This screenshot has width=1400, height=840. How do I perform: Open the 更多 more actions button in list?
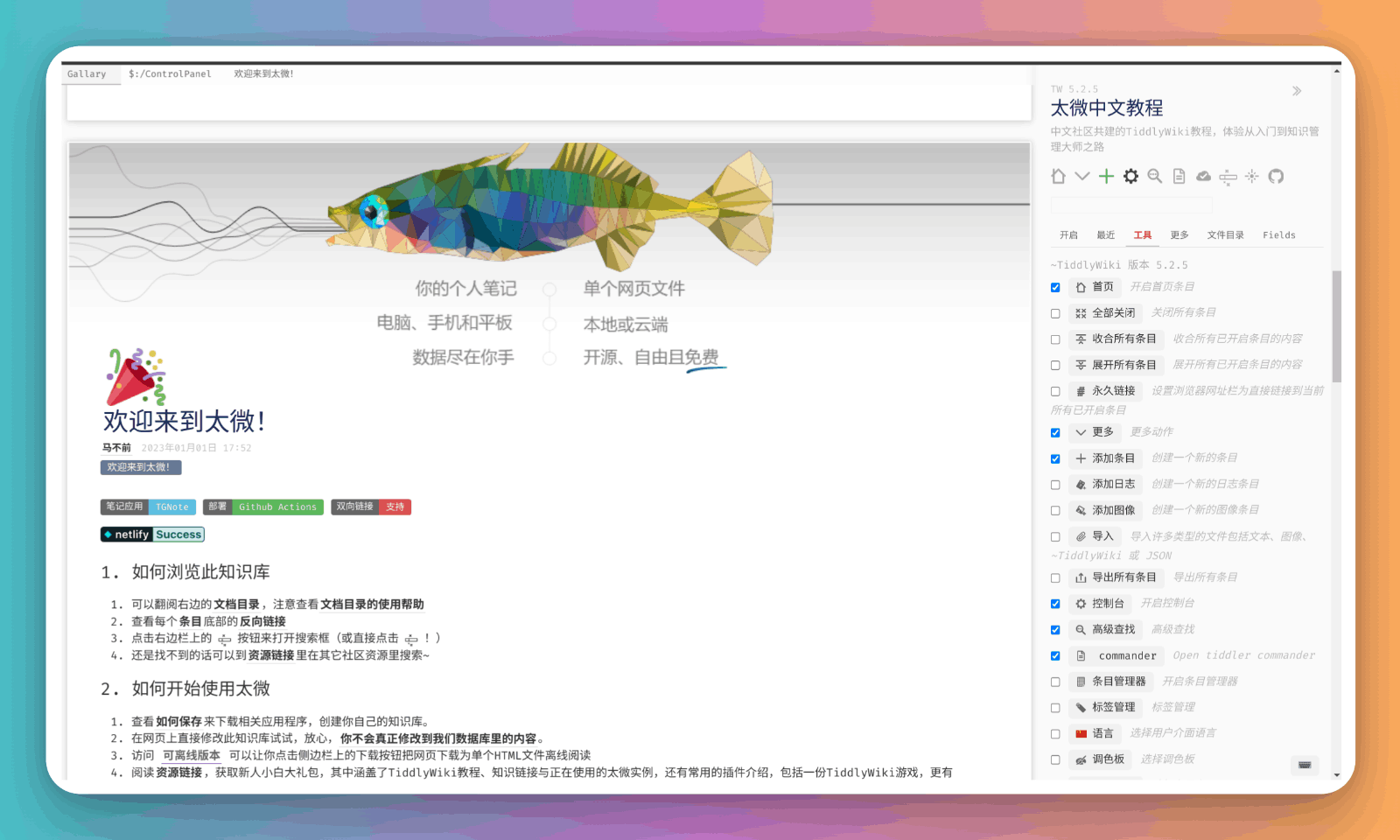[1094, 432]
